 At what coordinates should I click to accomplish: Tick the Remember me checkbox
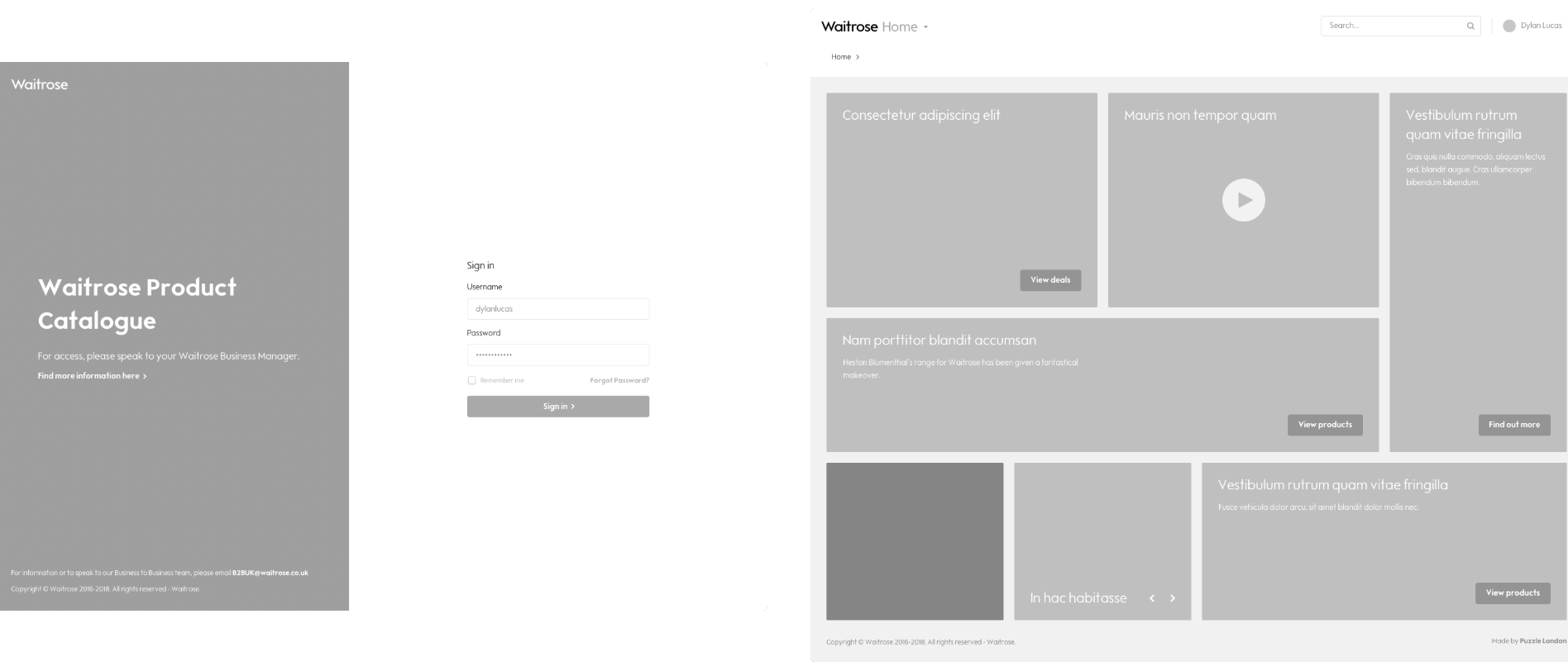click(471, 380)
